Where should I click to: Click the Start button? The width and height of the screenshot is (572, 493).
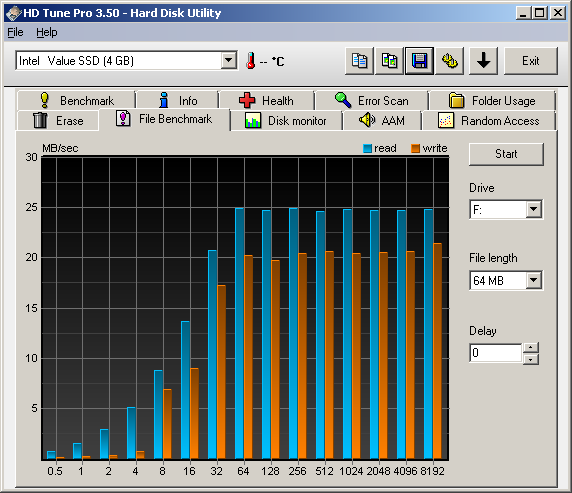pos(506,154)
